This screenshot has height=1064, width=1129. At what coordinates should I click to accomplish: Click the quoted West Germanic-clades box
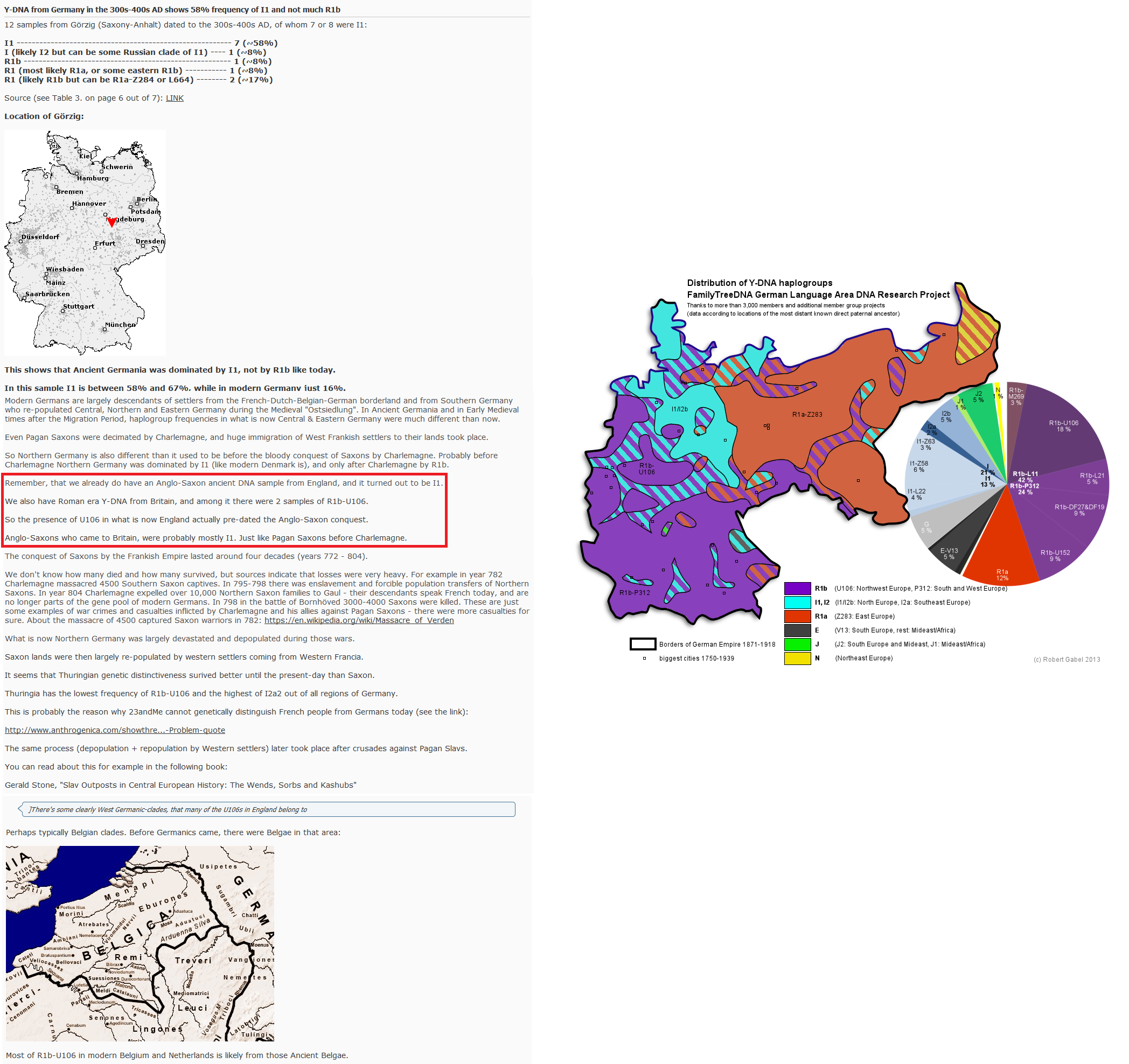tap(267, 810)
